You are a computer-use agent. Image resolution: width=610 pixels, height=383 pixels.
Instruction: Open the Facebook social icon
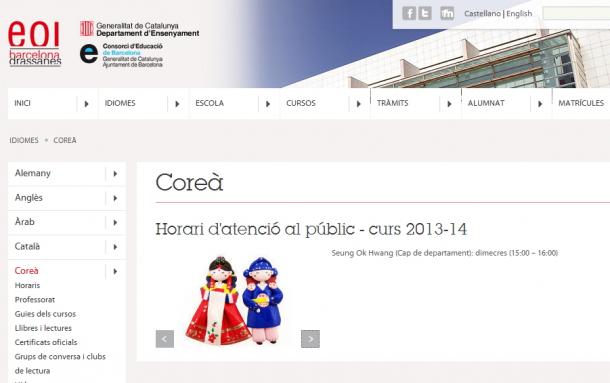[x=409, y=13]
